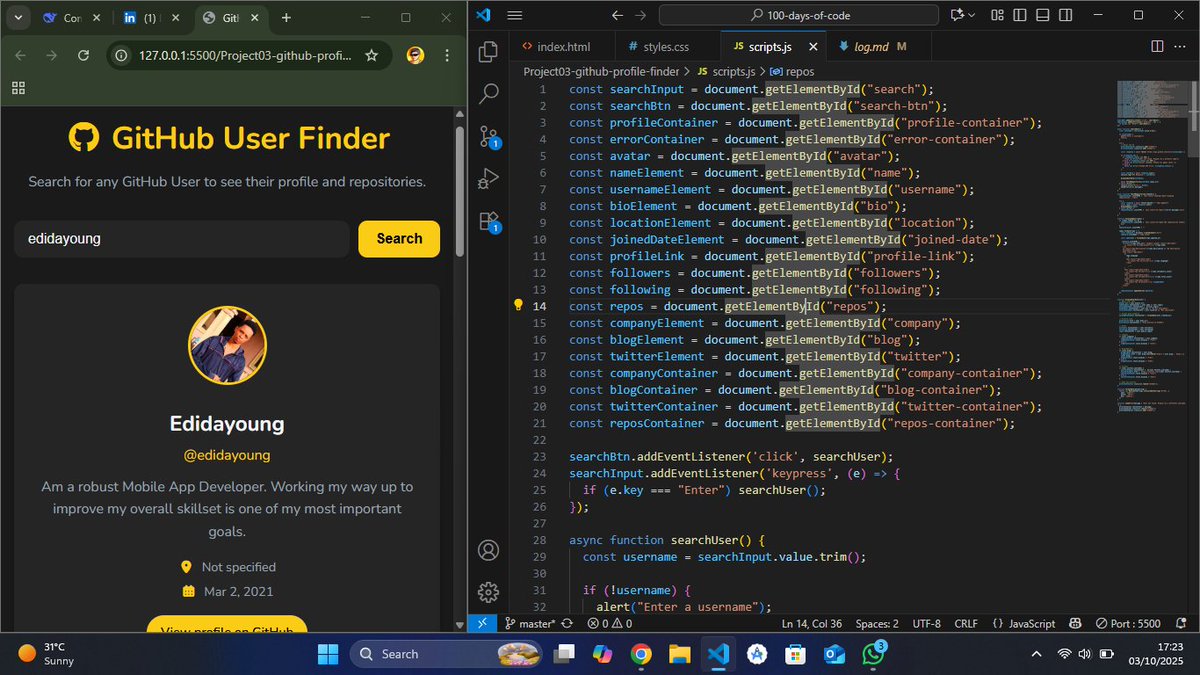Screen dimensions: 1200x675
Task: Open the Source Control view
Action: [x=489, y=137]
